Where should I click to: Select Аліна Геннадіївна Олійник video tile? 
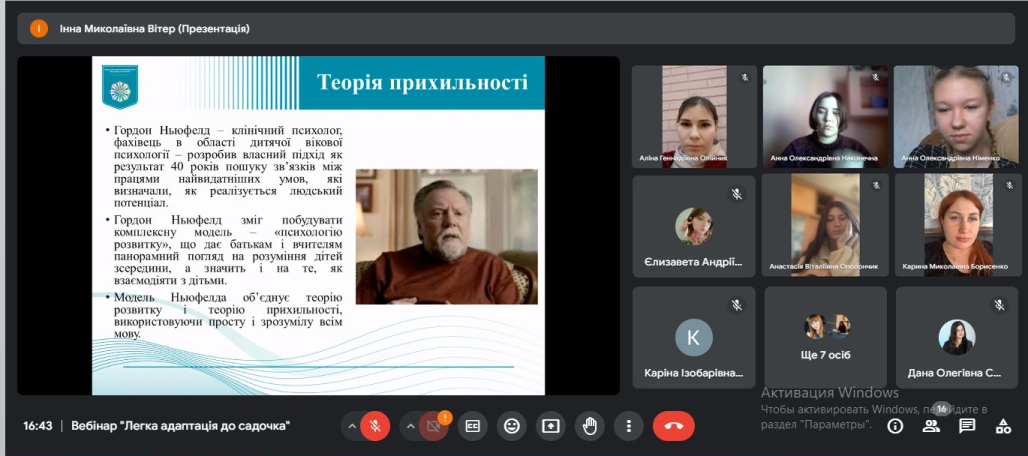[694, 117]
